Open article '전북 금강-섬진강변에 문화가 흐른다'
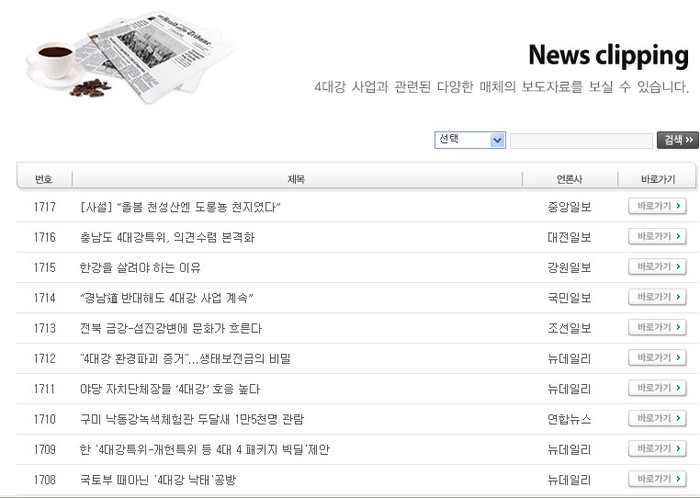The width and height of the screenshot is (700, 498). pos(171,328)
